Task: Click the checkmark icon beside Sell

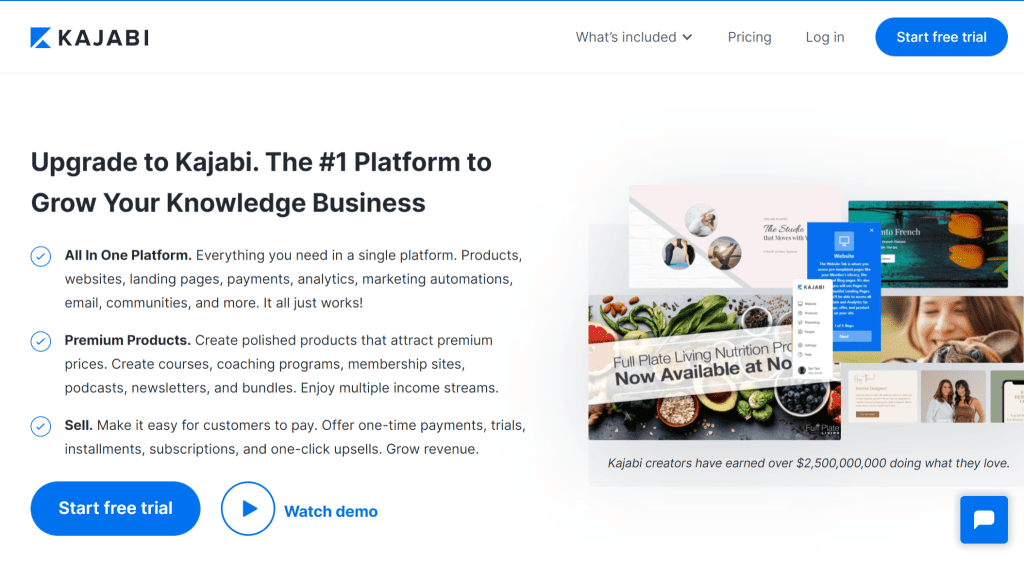Action: (x=40, y=426)
